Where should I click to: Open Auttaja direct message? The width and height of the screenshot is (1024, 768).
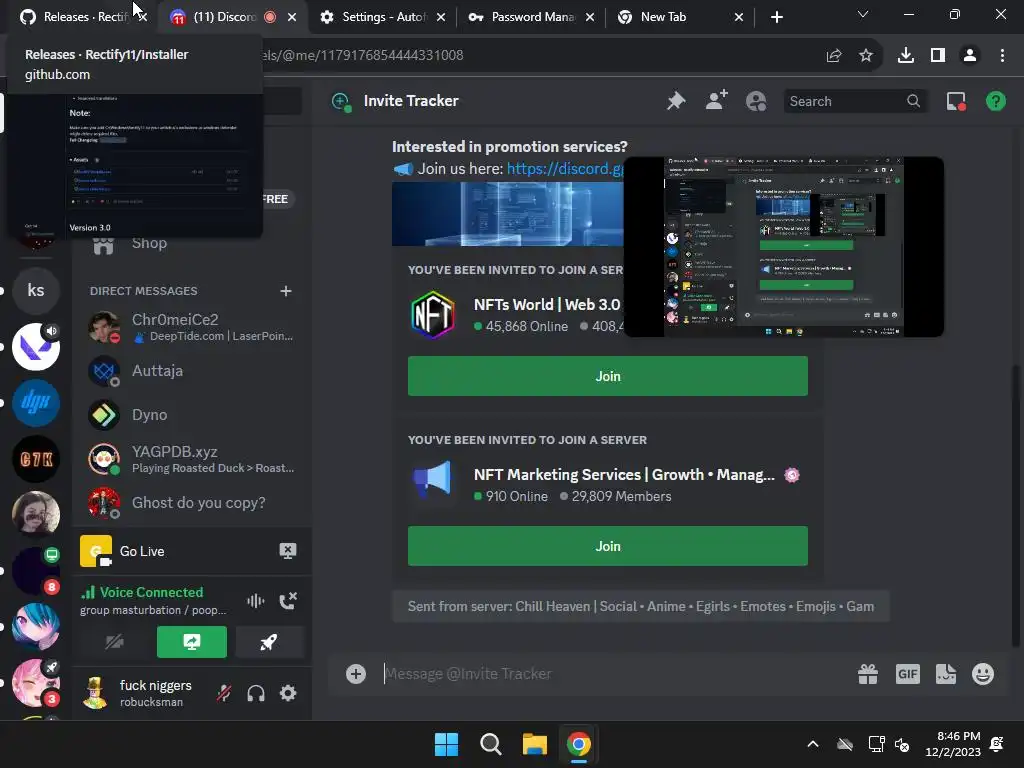(x=192, y=371)
